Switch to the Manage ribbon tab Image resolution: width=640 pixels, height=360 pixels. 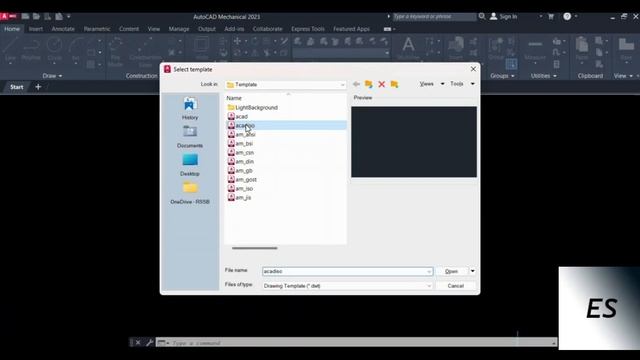coord(179,29)
